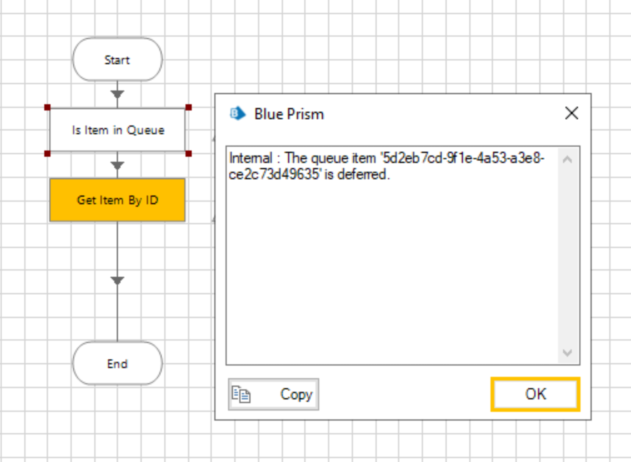Click the OK button in the dialog
This screenshot has height=462, width=631.
(535, 394)
